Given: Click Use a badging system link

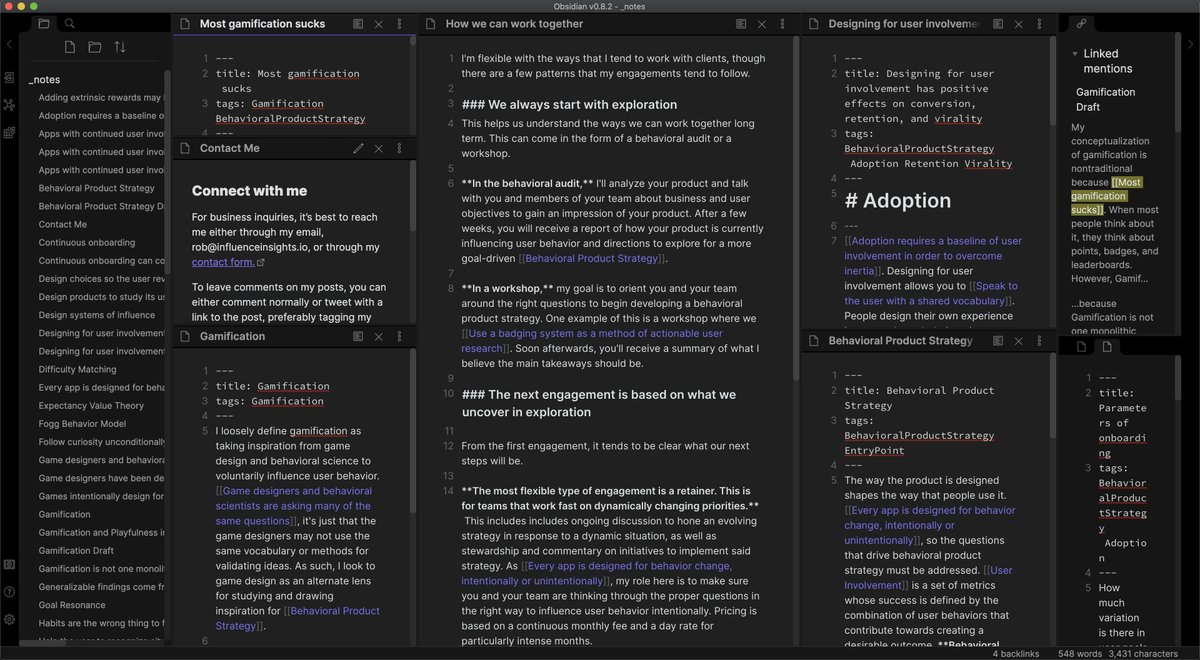Looking at the screenshot, I should click(596, 341).
